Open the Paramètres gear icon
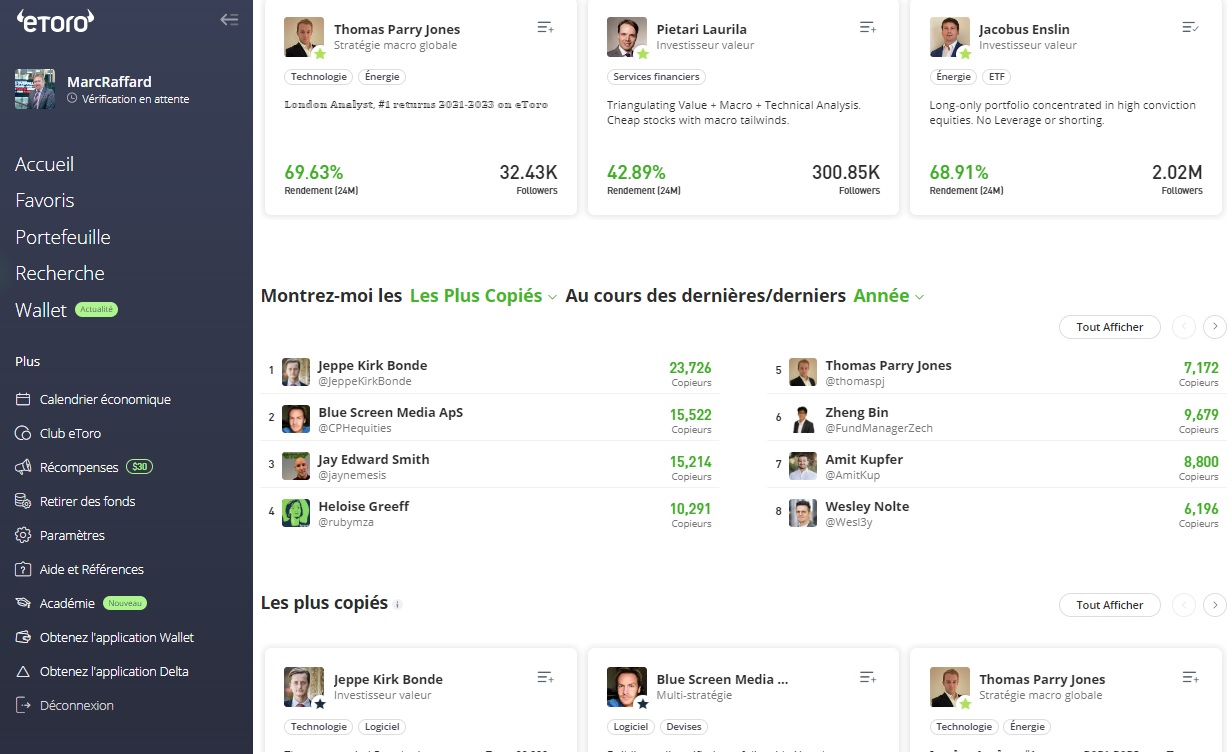1232x754 pixels. pyautogui.click(x=24, y=536)
